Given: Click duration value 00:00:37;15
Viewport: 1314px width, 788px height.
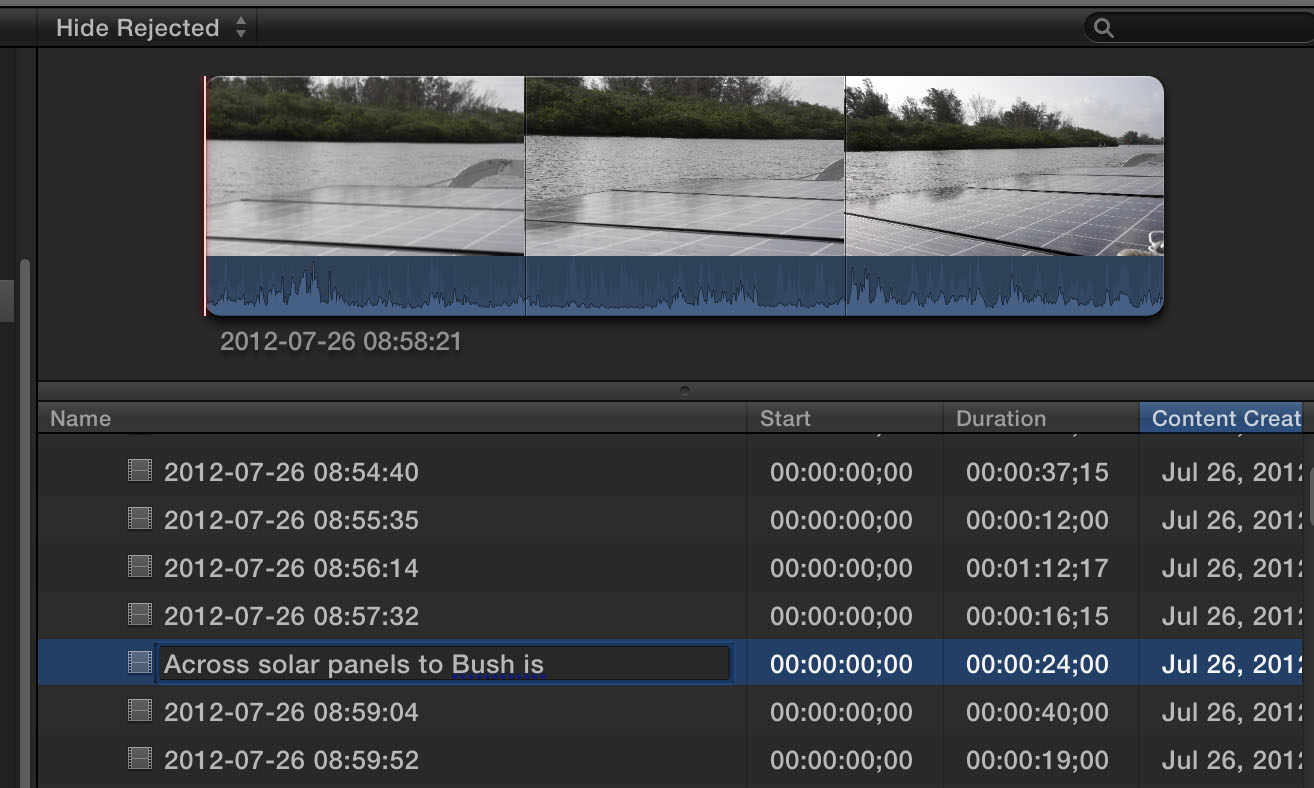Looking at the screenshot, I should click(1037, 472).
